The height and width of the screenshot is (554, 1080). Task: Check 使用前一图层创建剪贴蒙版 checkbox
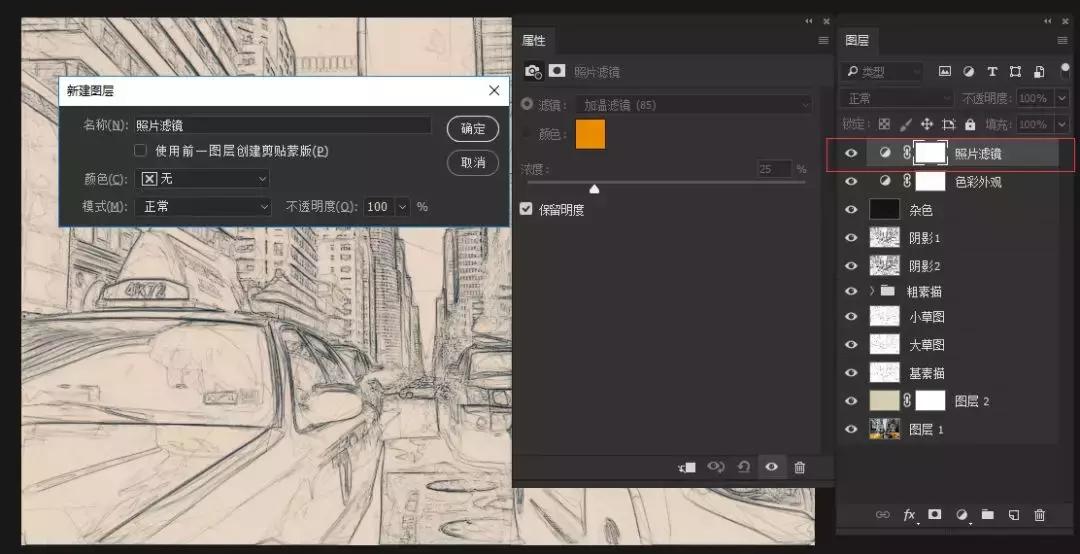point(141,150)
